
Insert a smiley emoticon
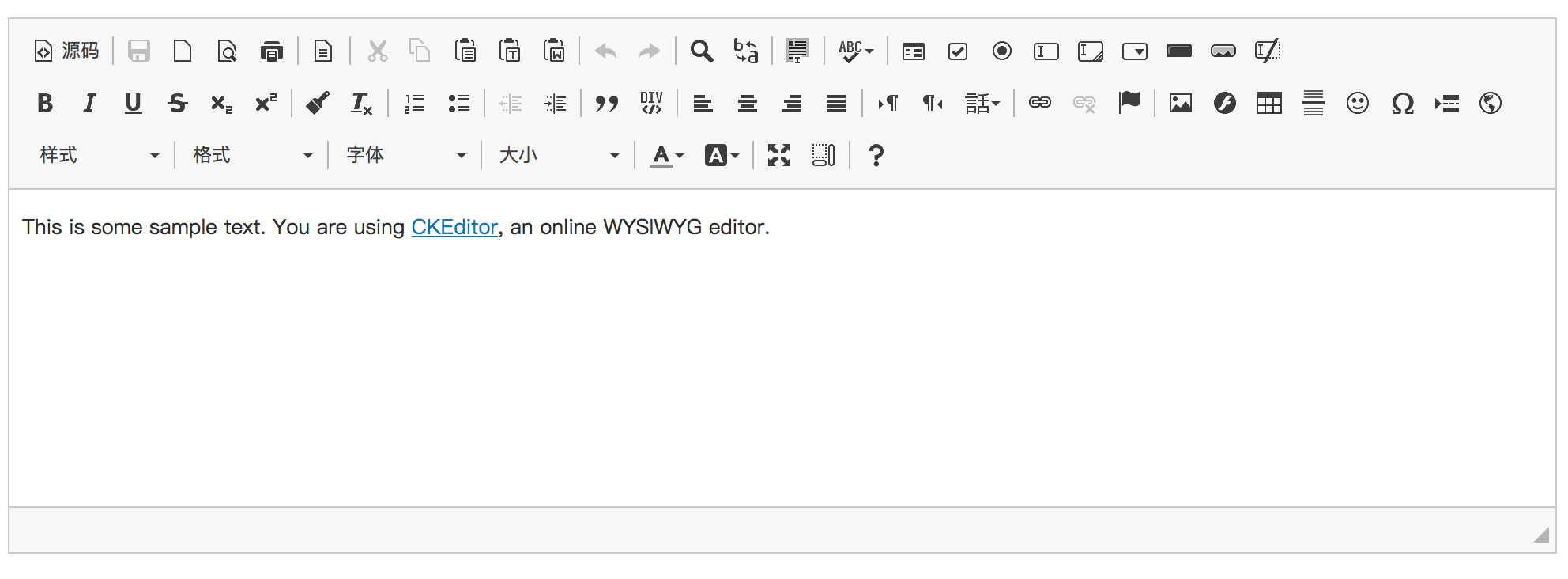pos(1358,104)
